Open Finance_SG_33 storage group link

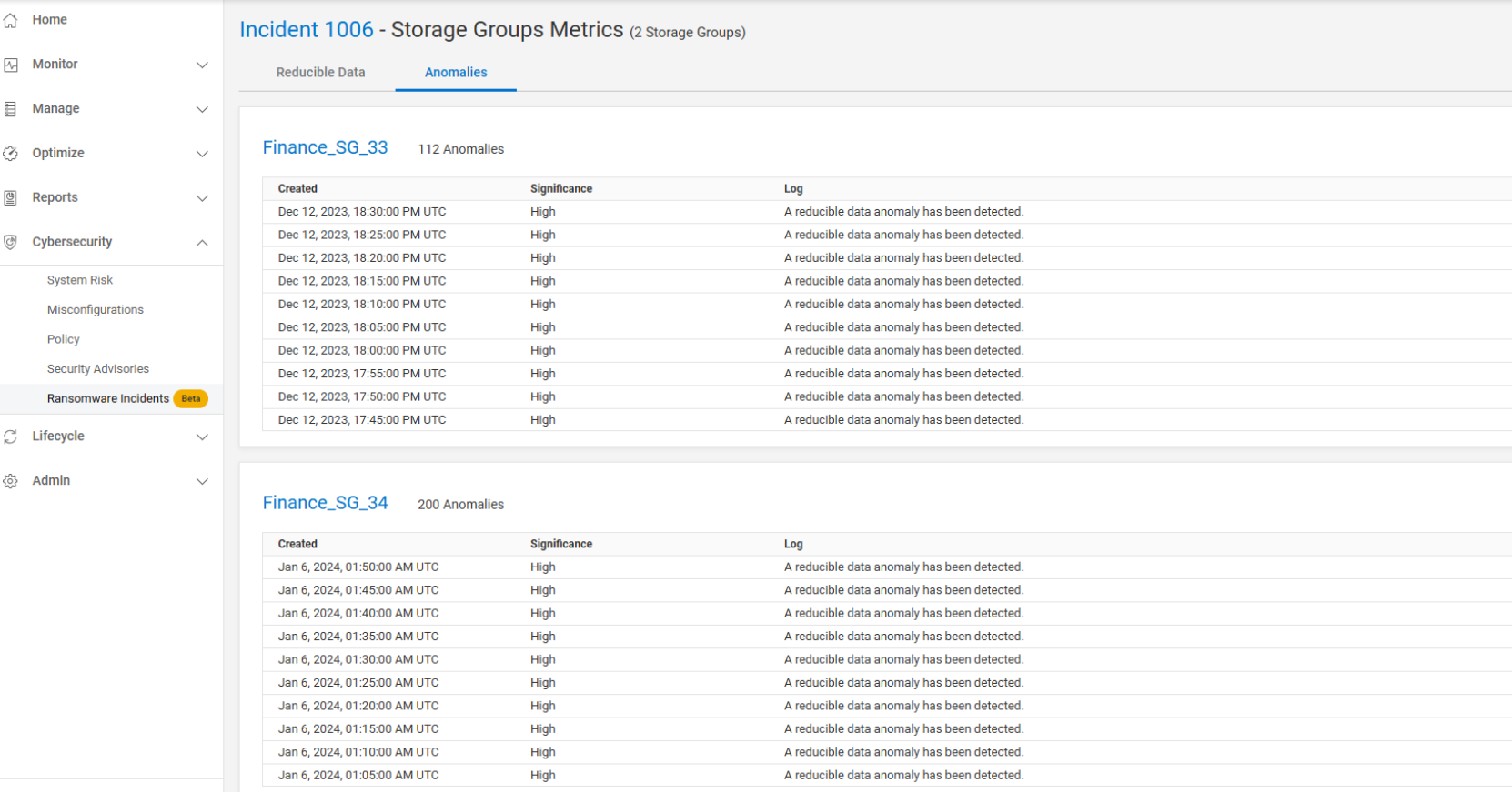click(326, 147)
